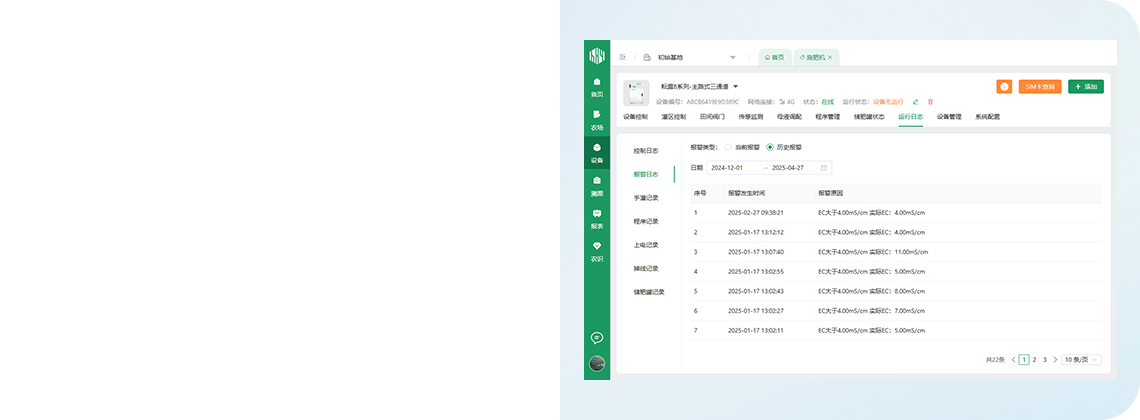Select 设备 in the left sidebar
This screenshot has height=420, width=1140.
597,153
